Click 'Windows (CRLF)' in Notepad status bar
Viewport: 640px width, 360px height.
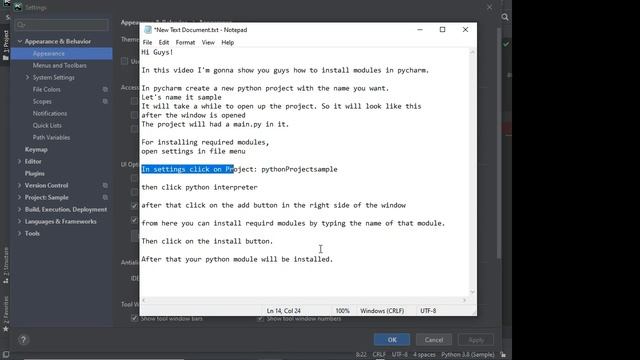click(382, 311)
